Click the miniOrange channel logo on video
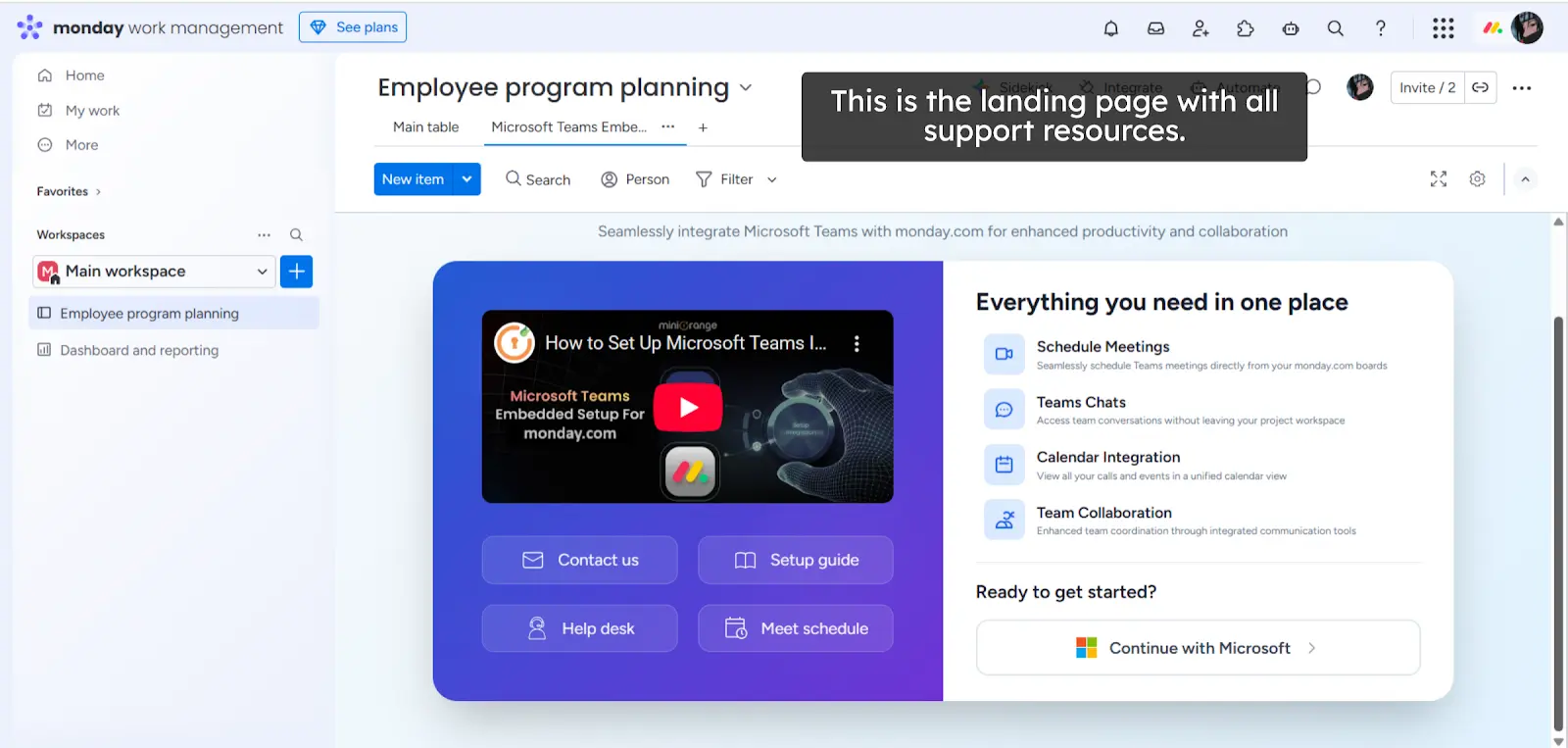 point(514,343)
